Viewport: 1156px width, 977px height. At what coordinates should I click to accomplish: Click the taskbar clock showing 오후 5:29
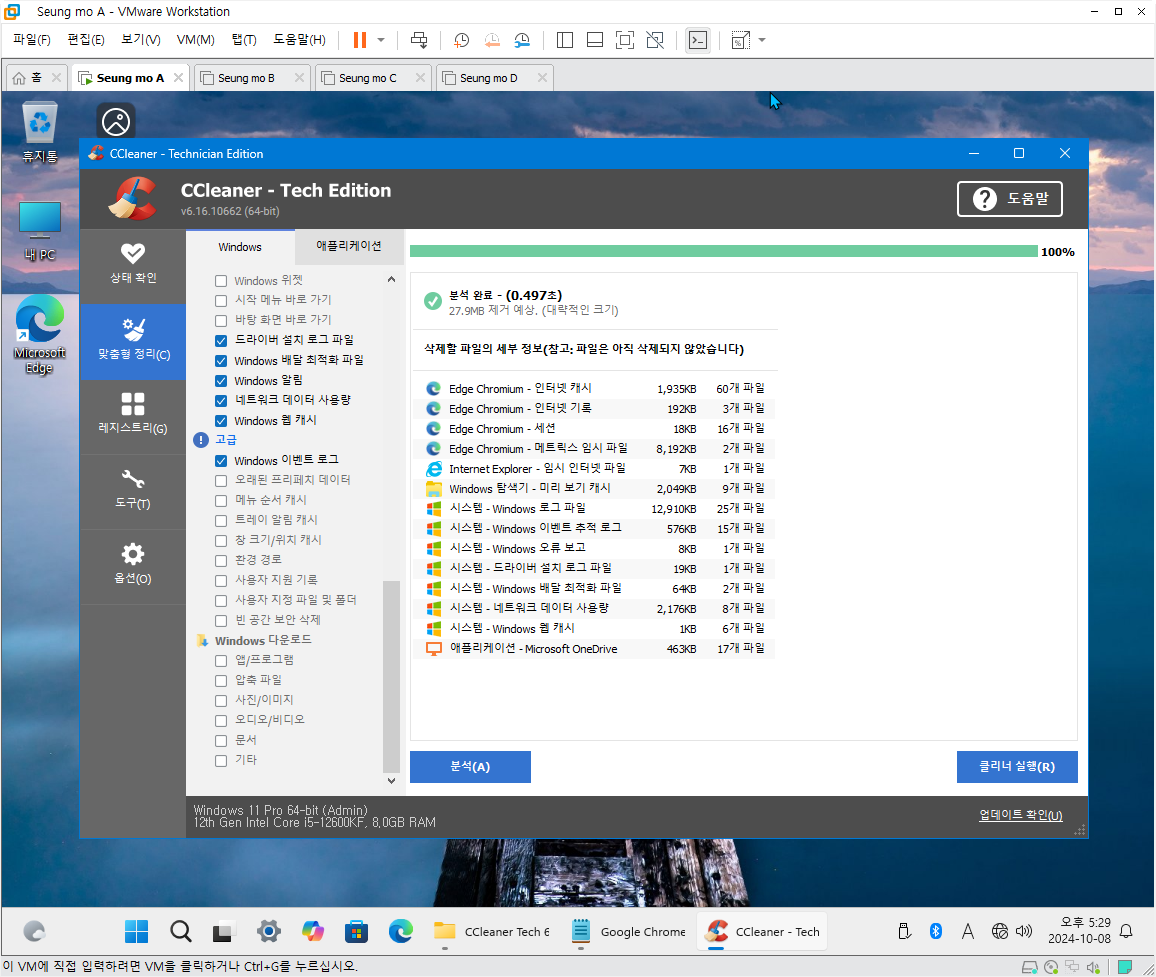pyautogui.click(x=1079, y=931)
